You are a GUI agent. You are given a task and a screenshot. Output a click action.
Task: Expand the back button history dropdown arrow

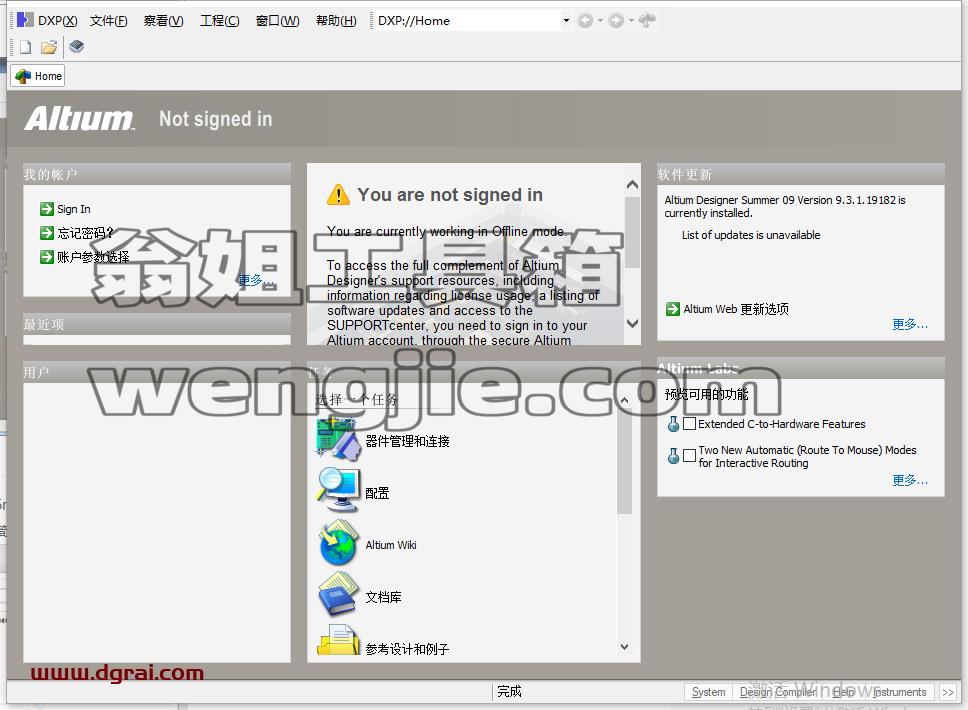point(600,20)
